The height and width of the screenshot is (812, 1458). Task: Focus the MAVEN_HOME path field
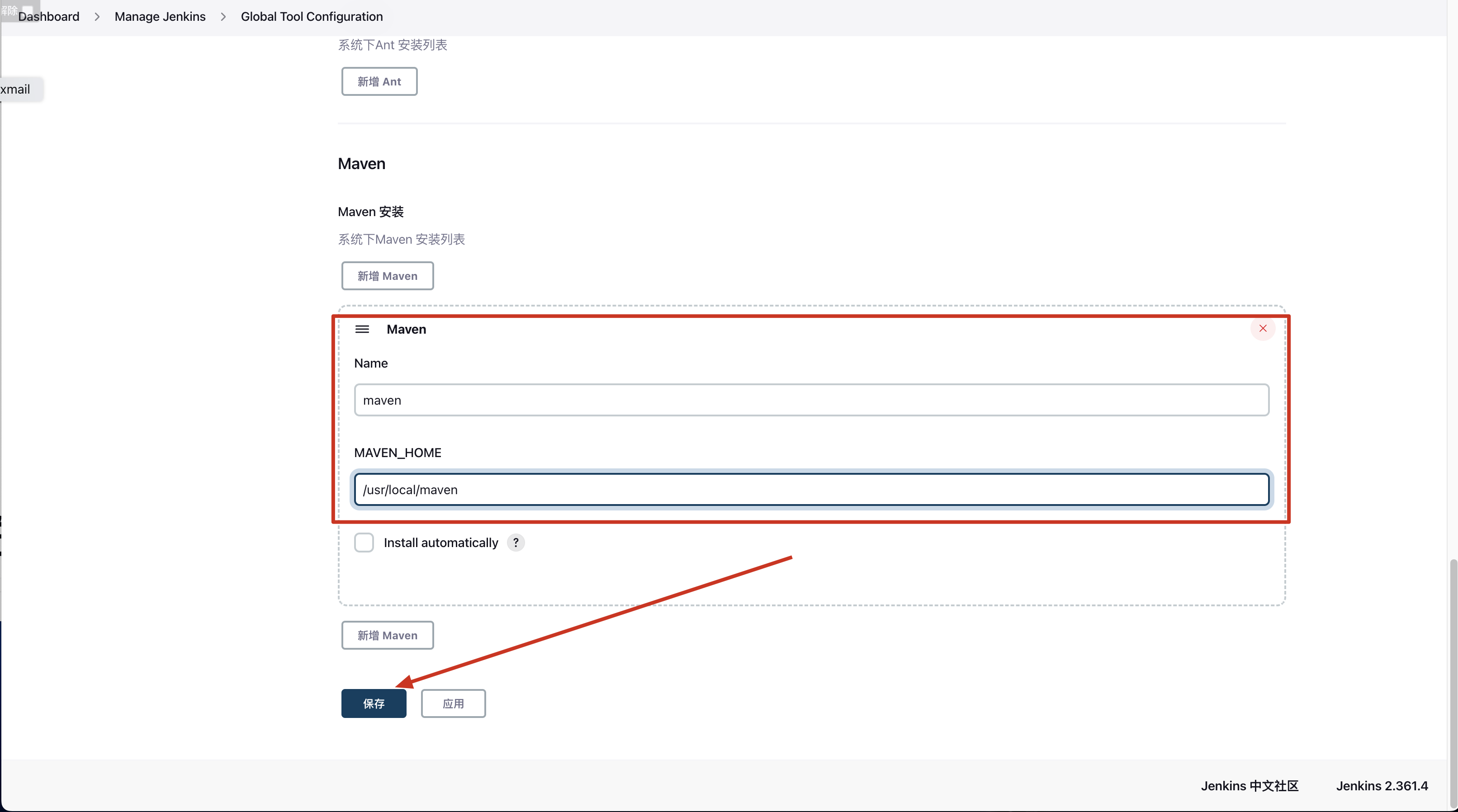[812, 490]
